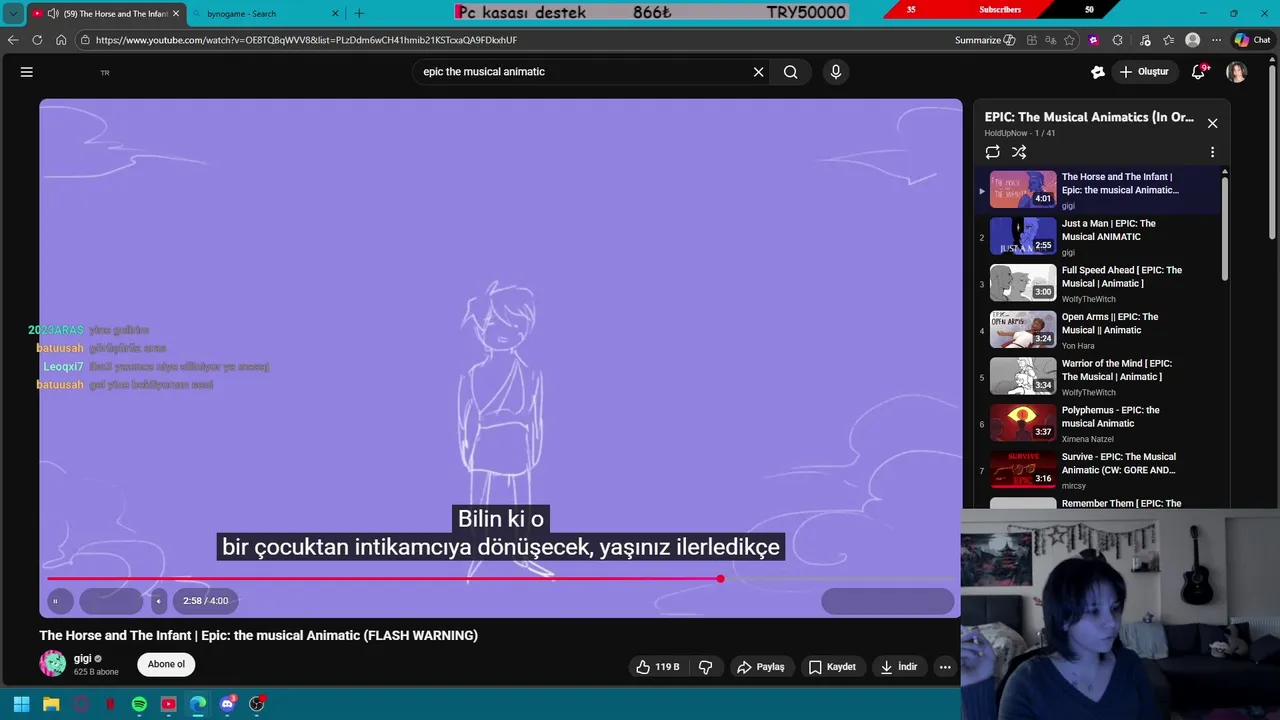Click the video progress scrubber handle
1280x720 pixels.
tap(720, 579)
